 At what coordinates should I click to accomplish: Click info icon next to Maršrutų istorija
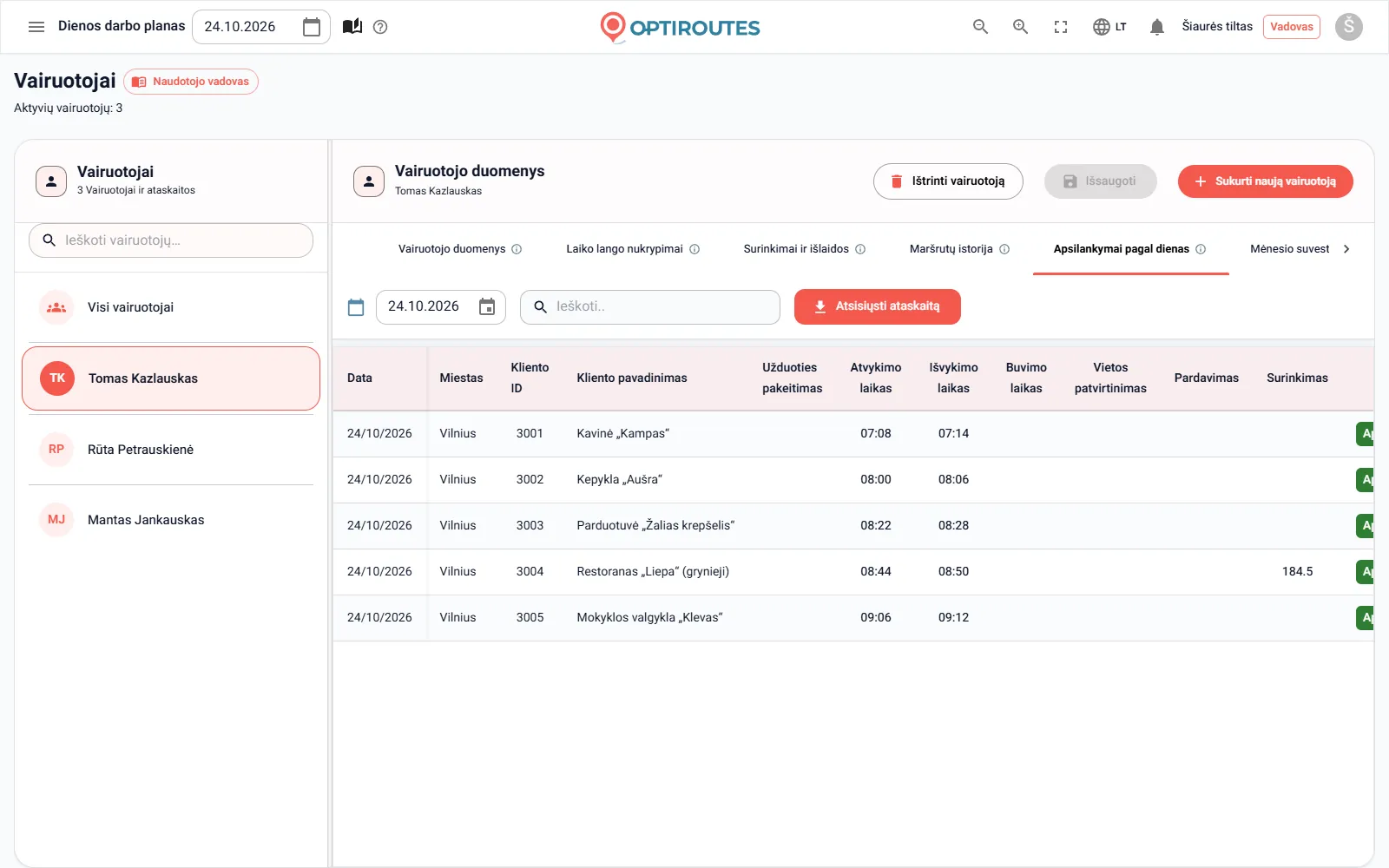1004,249
